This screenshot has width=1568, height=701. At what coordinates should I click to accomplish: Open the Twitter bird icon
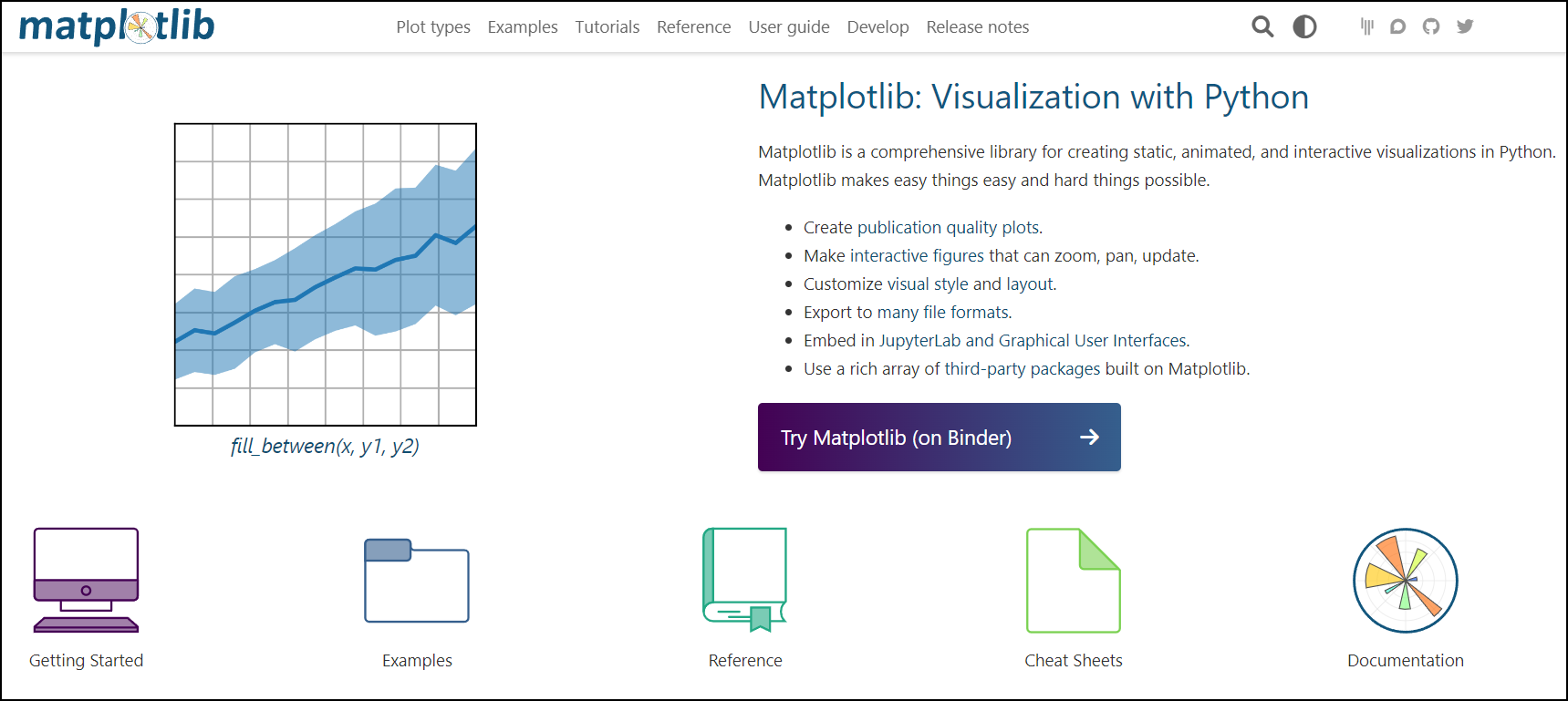point(1465,26)
